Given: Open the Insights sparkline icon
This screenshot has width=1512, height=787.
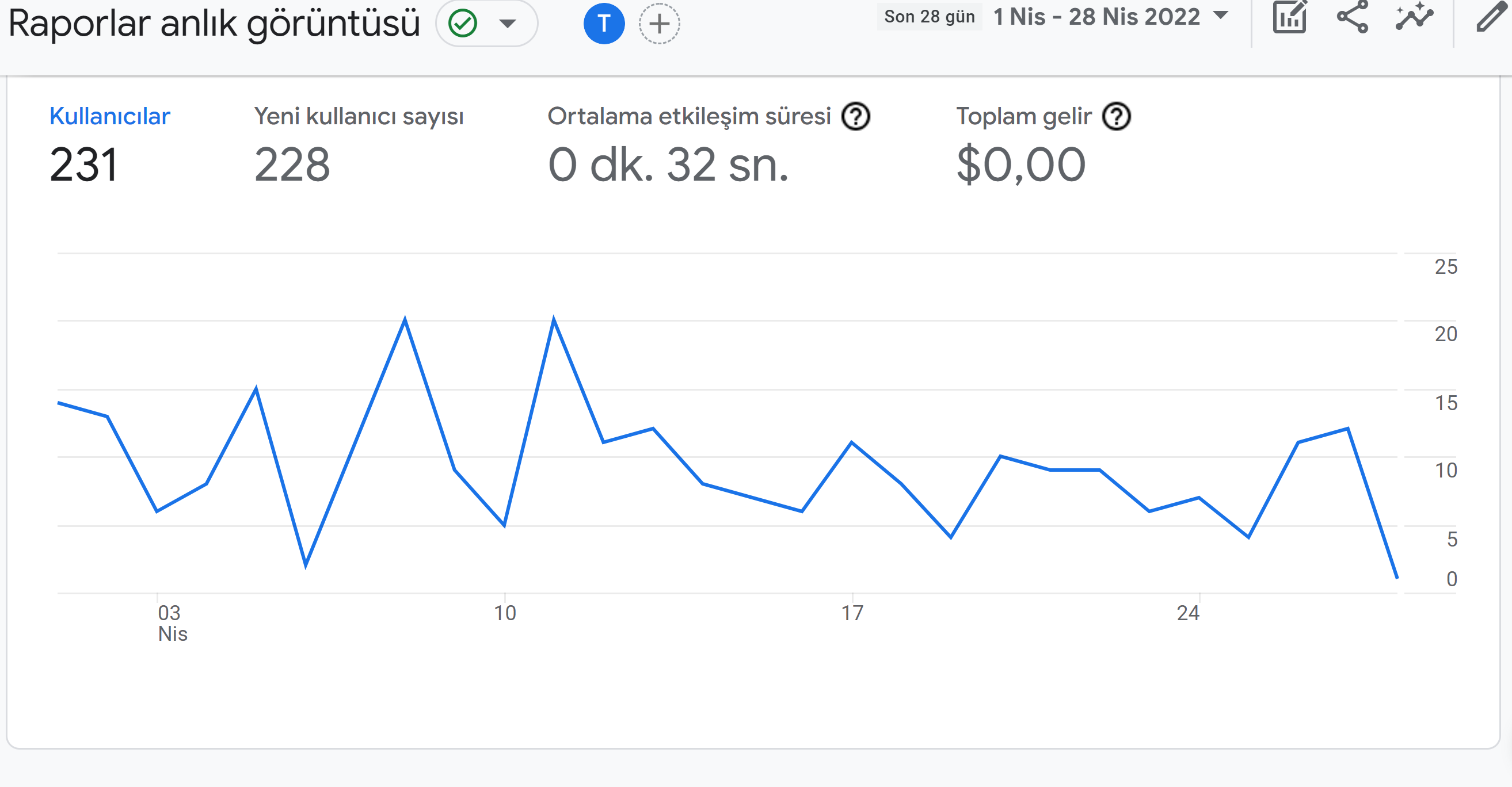Looking at the screenshot, I should [x=1415, y=16].
